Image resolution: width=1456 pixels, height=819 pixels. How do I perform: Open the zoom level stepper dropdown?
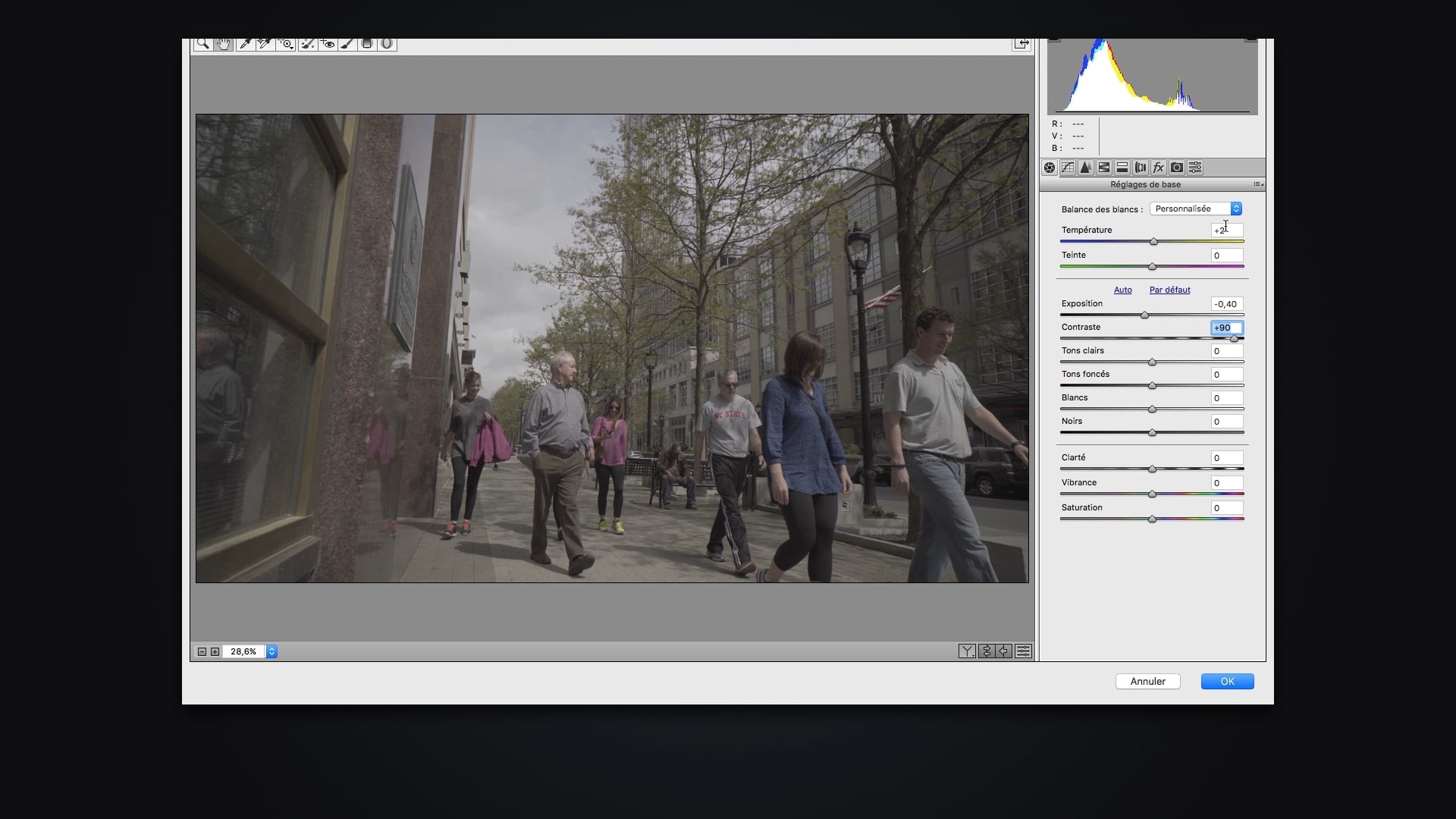[x=271, y=651]
